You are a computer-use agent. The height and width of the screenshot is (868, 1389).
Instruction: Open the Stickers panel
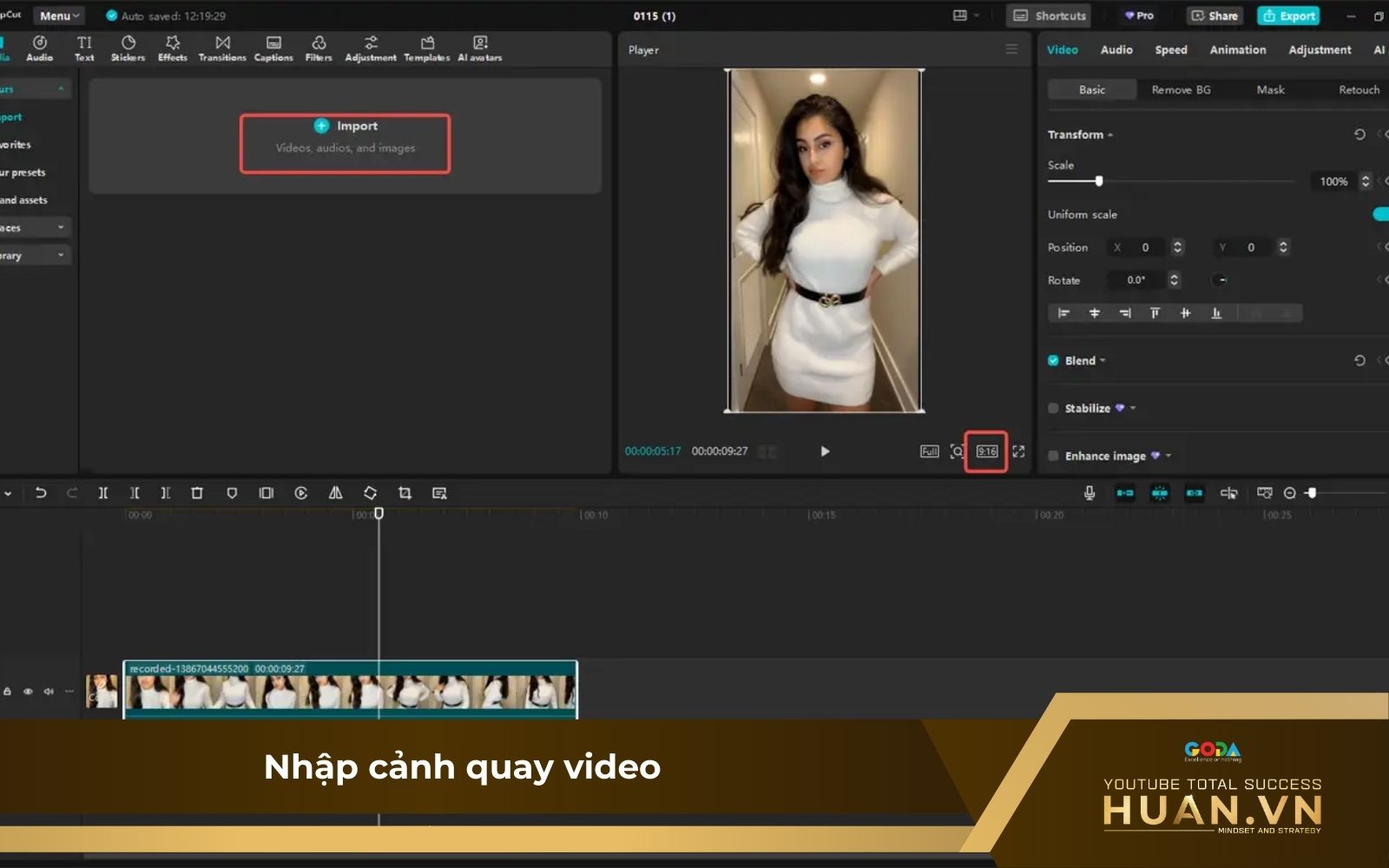point(127,48)
